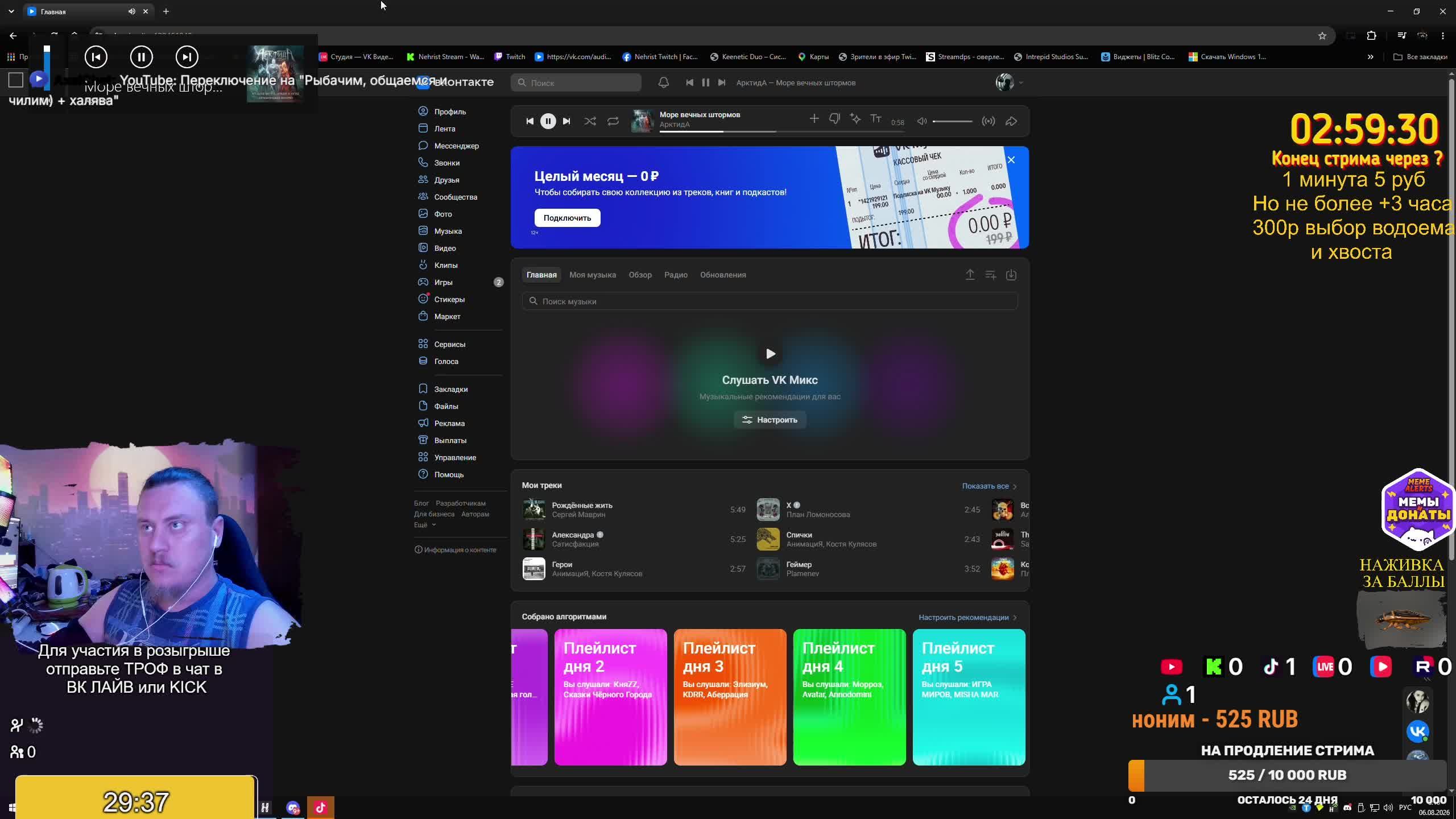Open the Информация о контенте link
The width and height of the screenshot is (1456, 819).
(456, 550)
